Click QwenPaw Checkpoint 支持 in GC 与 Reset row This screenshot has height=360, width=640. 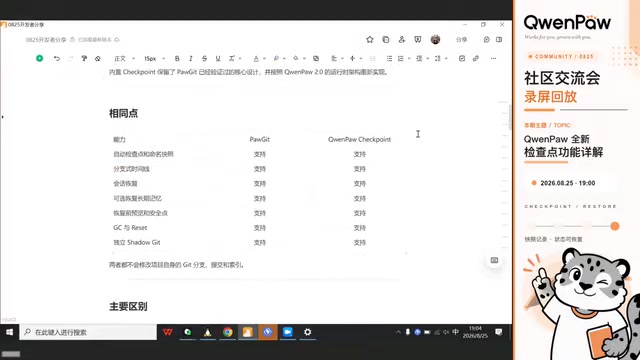[x=360, y=228]
